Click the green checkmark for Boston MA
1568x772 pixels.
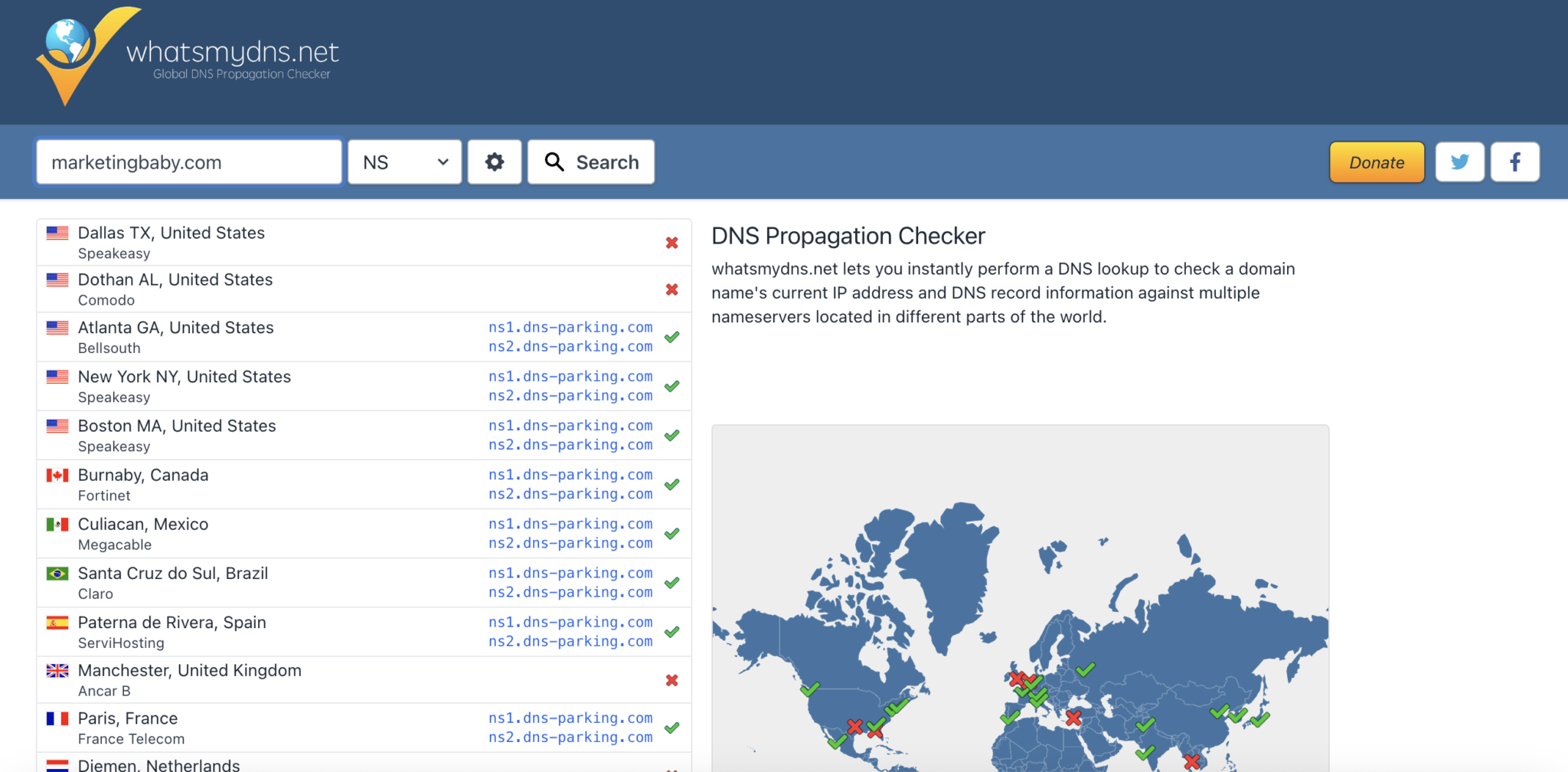click(671, 435)
